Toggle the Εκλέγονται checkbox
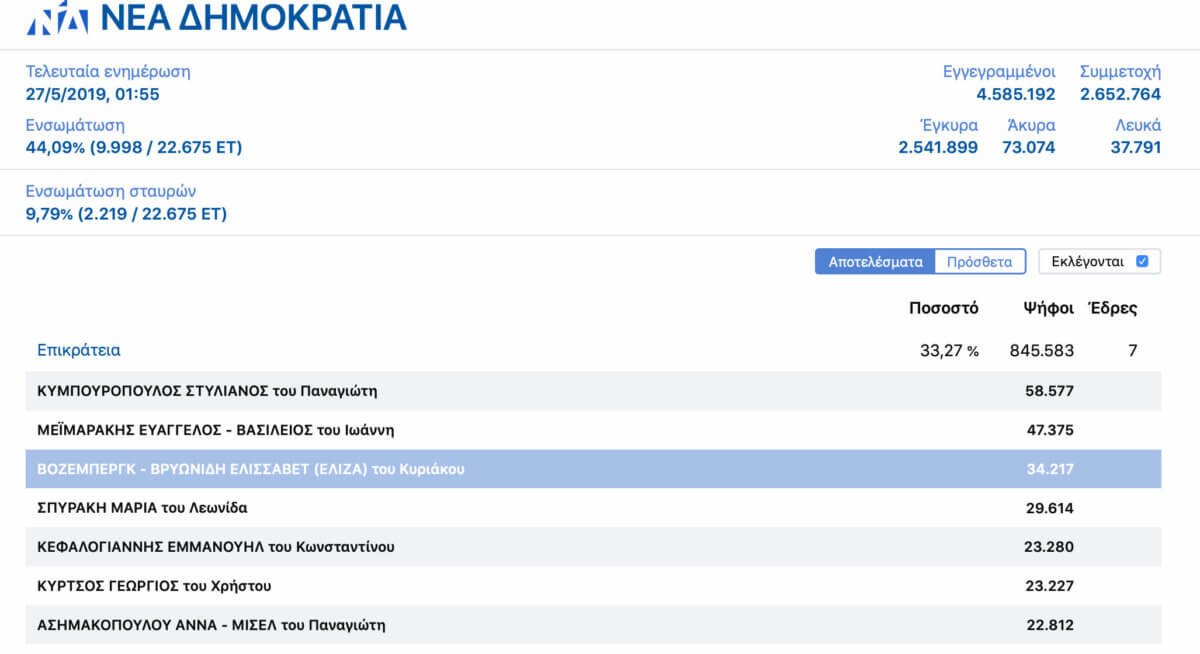This screenshot has height=654, width=1200. point(1142,262)
